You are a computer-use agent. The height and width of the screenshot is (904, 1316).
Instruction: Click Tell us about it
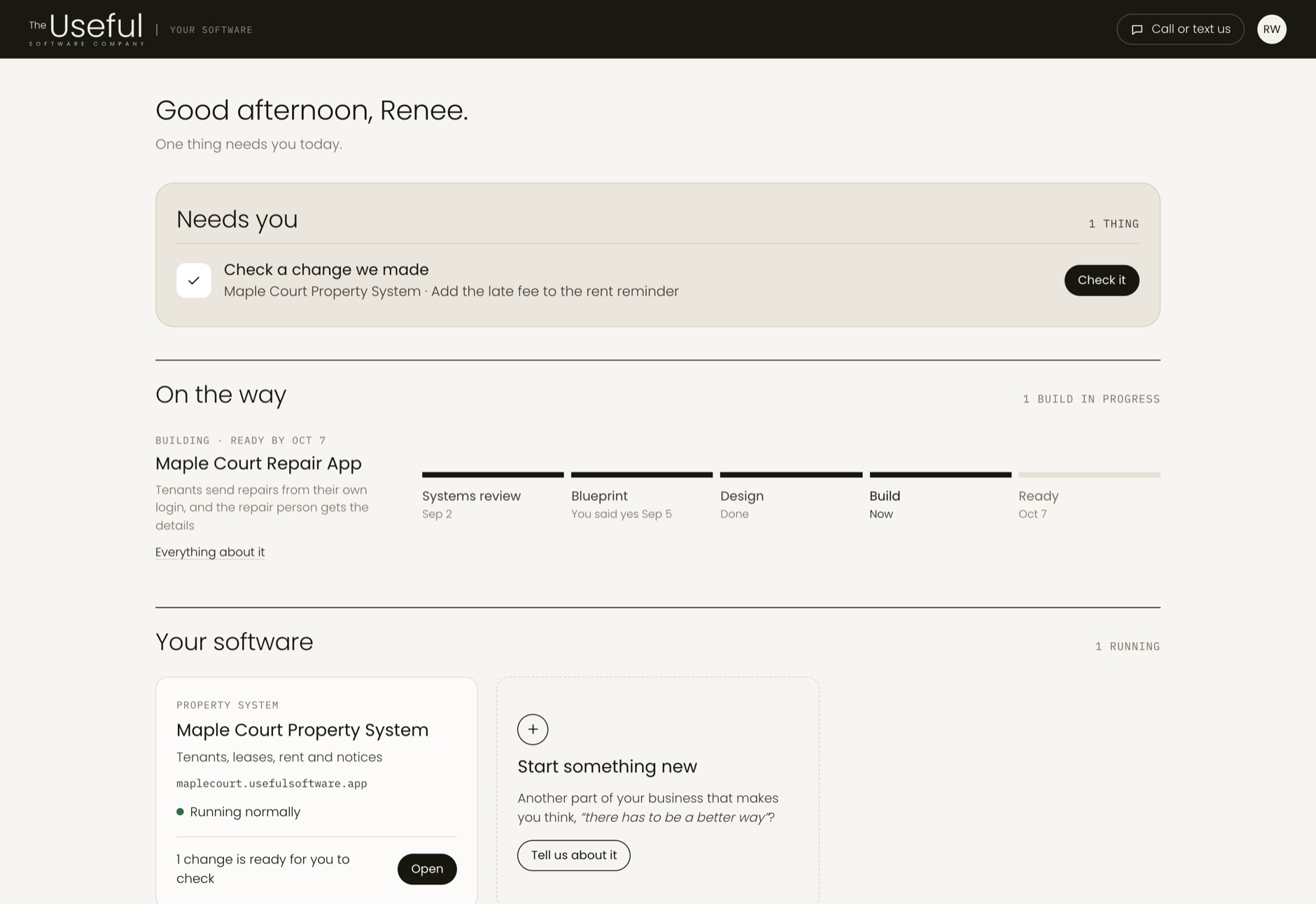pos(573,855)
